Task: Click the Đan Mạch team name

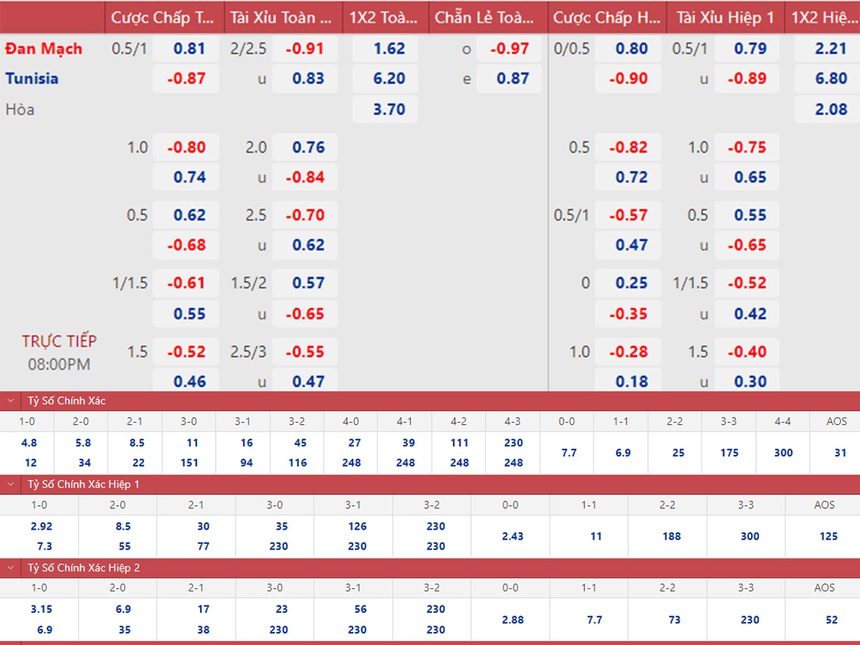Action: [44, 49]
